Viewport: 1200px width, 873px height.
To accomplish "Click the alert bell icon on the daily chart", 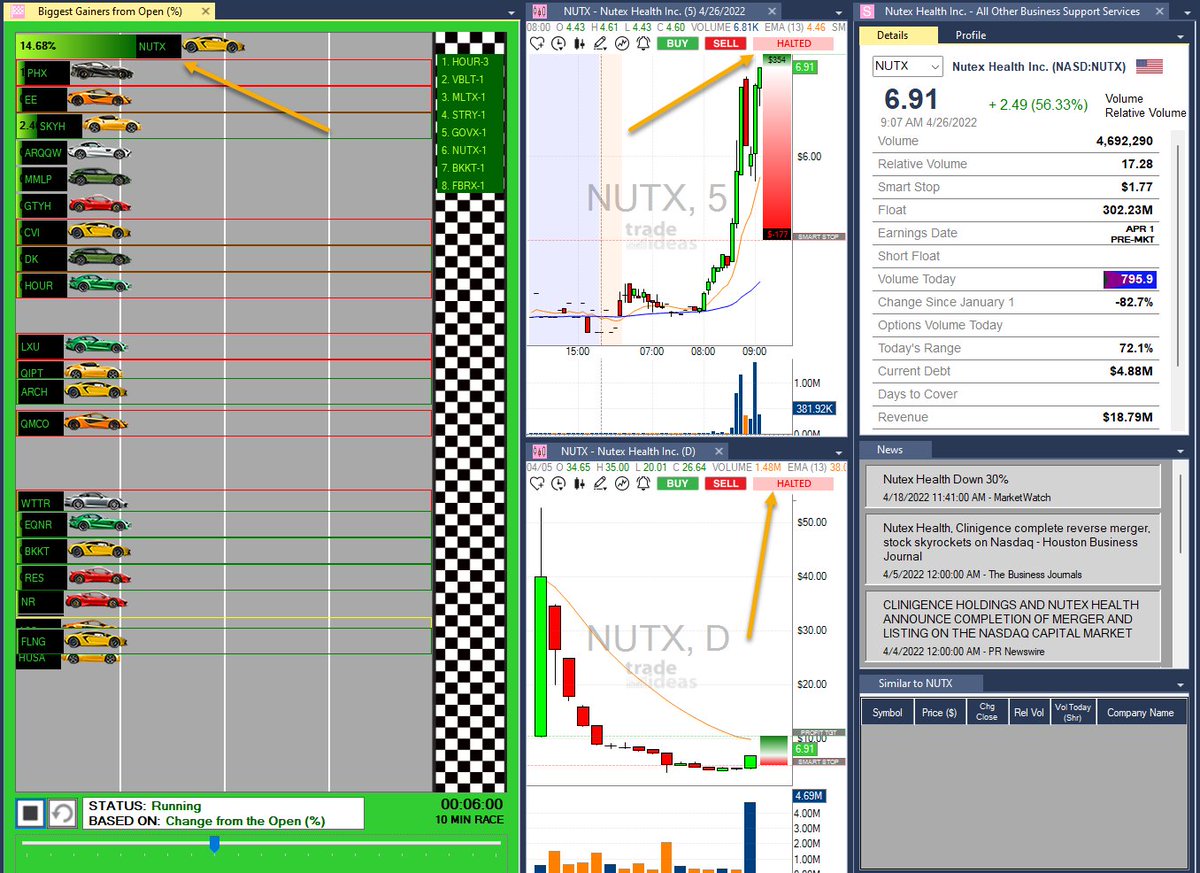I will point(642,484).
